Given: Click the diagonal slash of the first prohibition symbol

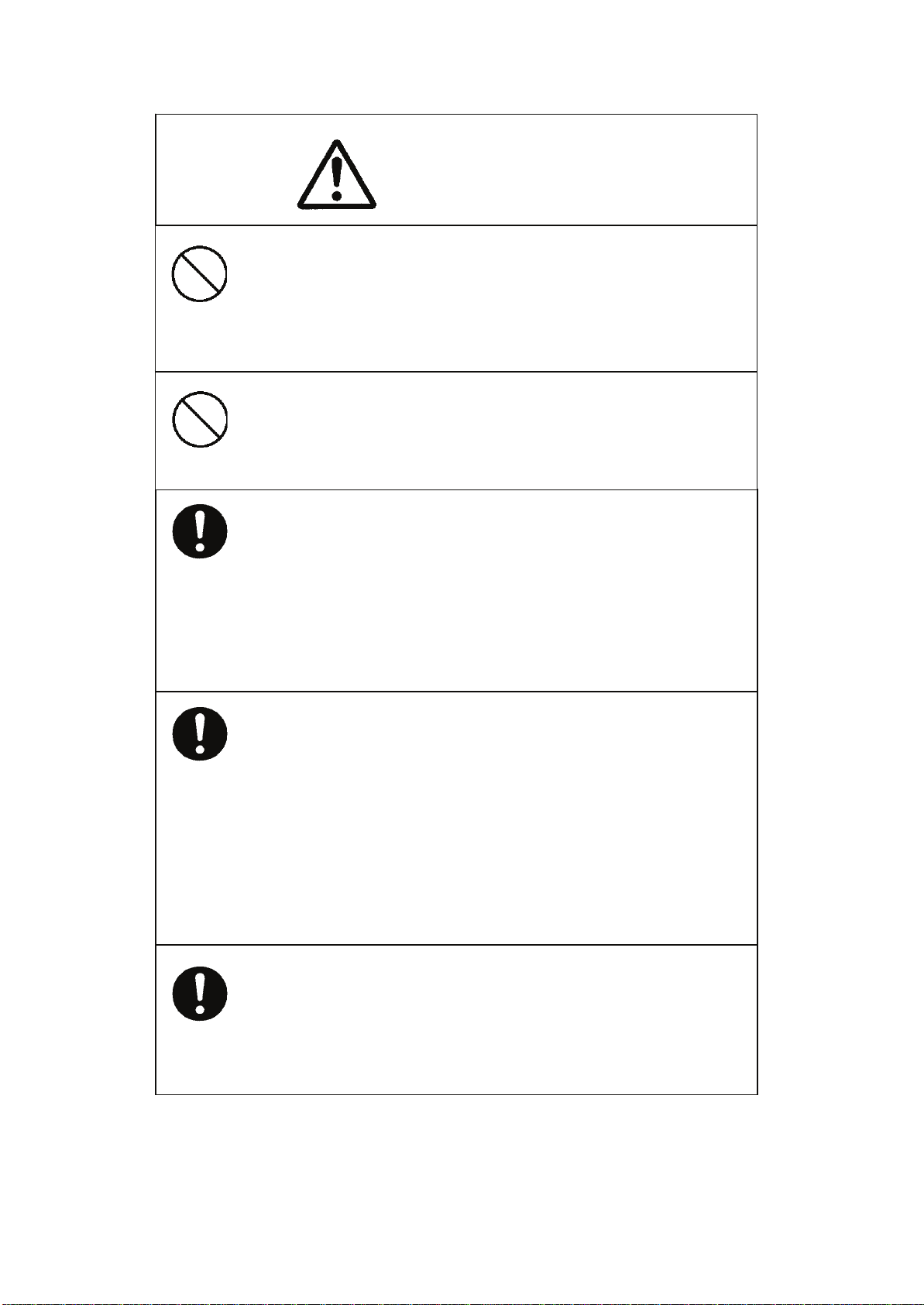Looking at the screenshot, I should click(199, 273).
